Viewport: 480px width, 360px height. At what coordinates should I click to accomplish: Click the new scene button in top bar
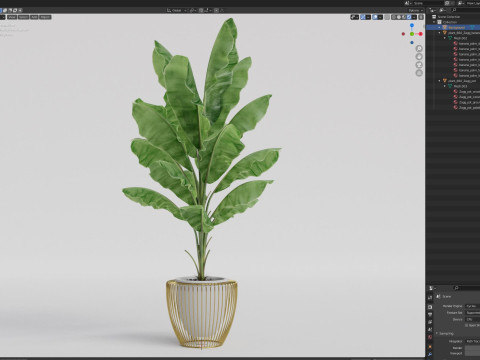tap(447, 3)
